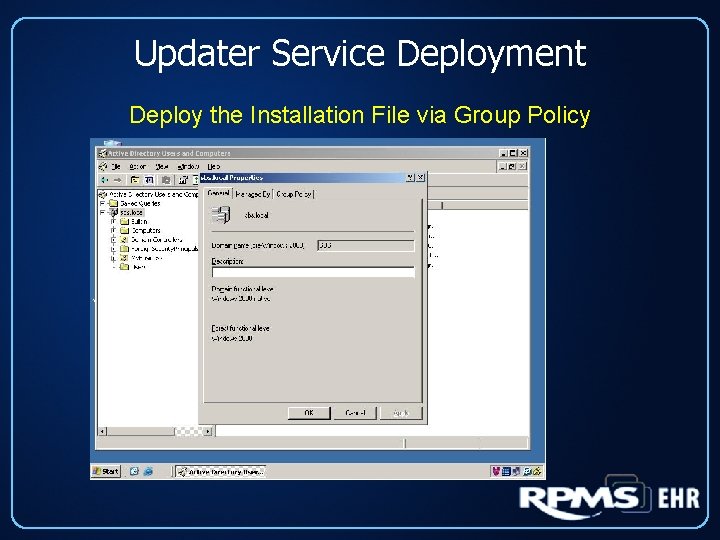Click the Forward arrow in the toolbar
Screen dimensions: 720x540
[x=118, y=180]
